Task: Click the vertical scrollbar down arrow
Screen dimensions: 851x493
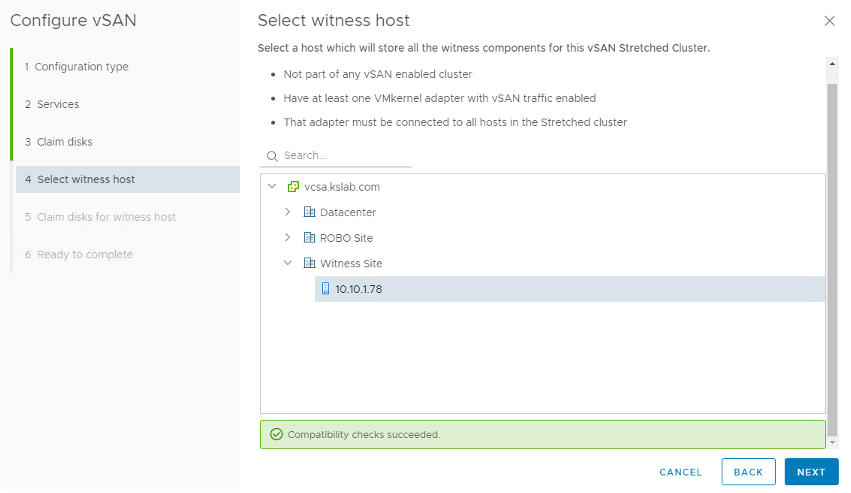Action: (x=832, y=441)
